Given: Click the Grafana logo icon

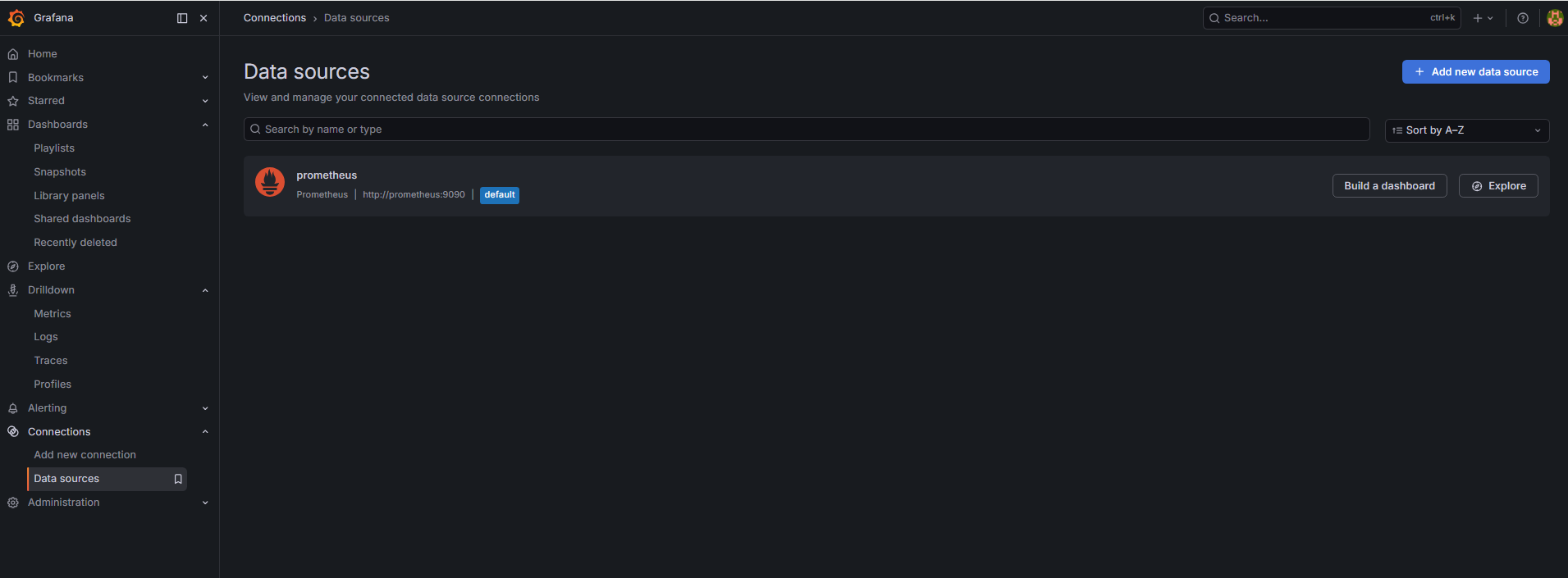Looking at the screenshot, I should click(x=16, y=18).
